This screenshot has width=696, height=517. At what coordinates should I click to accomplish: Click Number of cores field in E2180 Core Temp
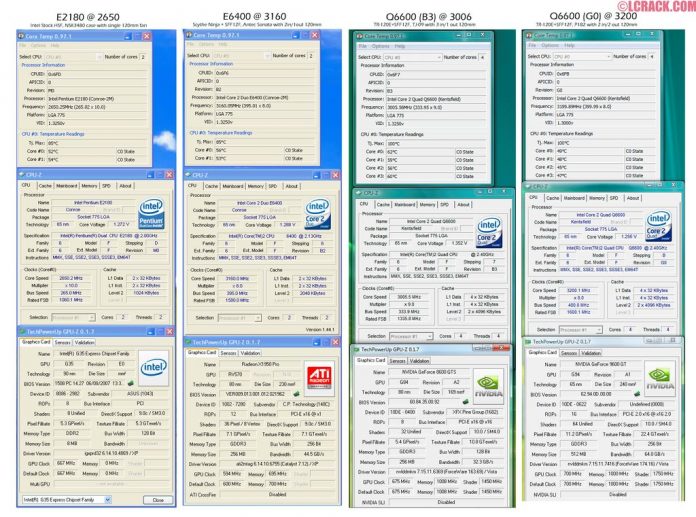click(143, 57)
